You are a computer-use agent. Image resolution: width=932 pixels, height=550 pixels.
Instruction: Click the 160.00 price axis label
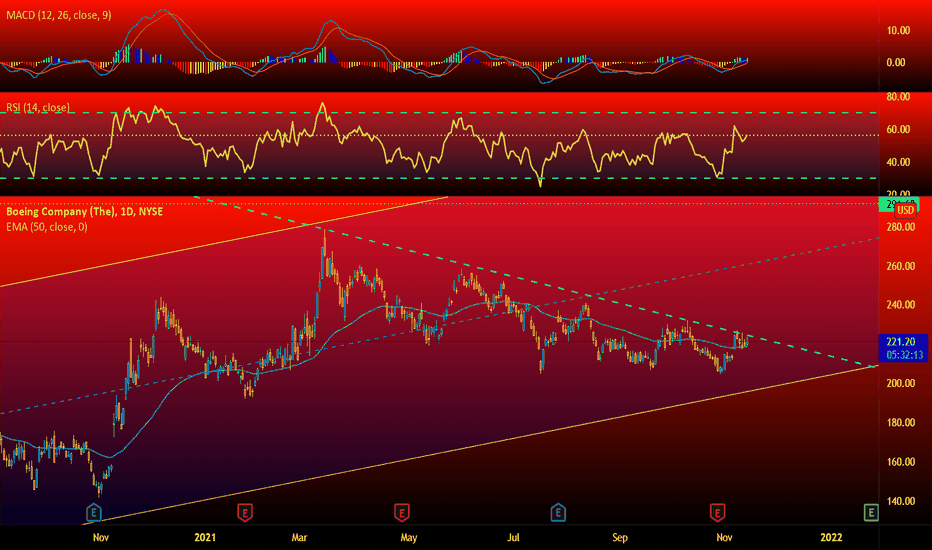[900, 462]
